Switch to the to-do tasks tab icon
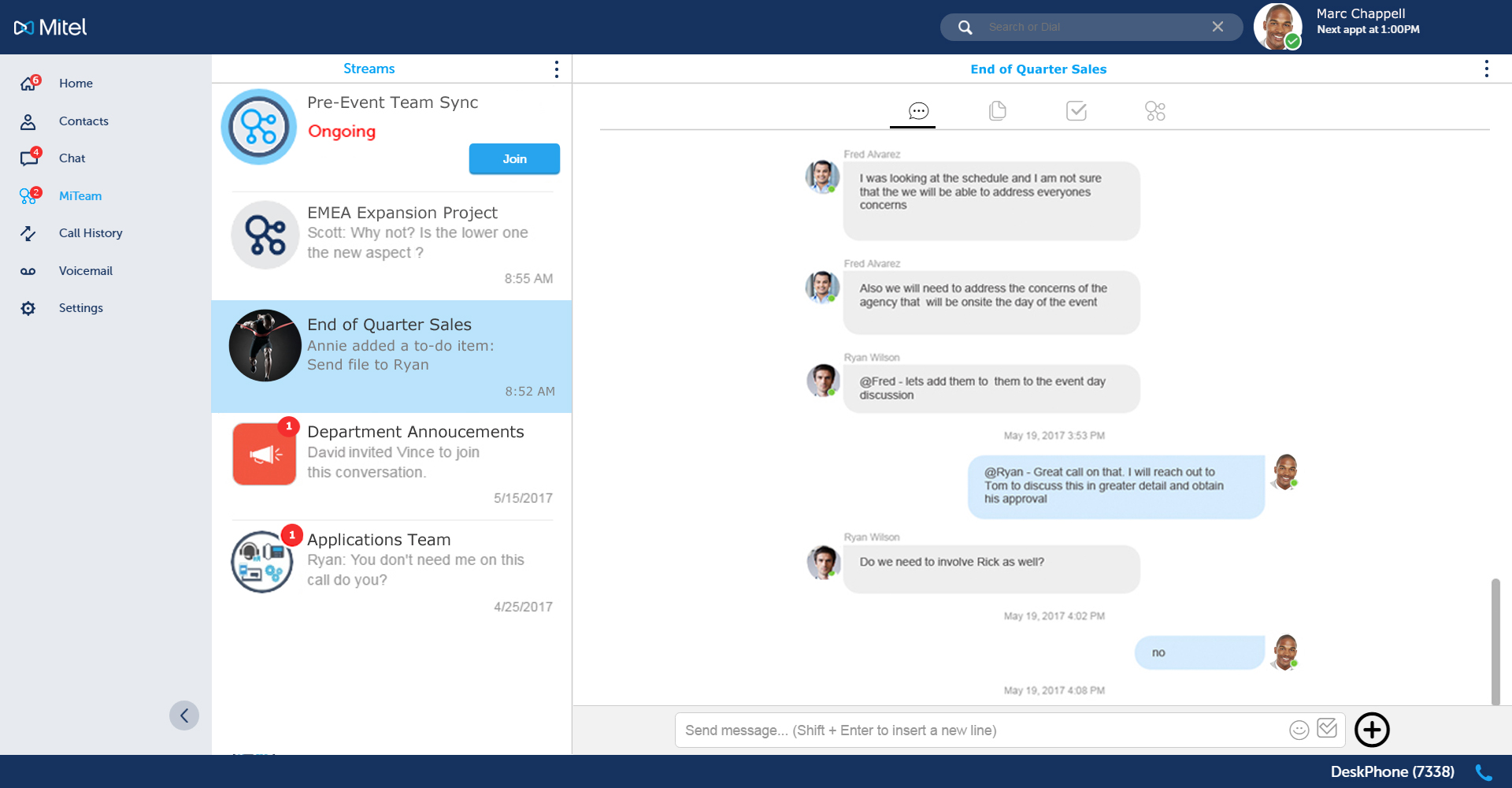This screenshot has width=1512, height=788. (x=1076, y=111)
